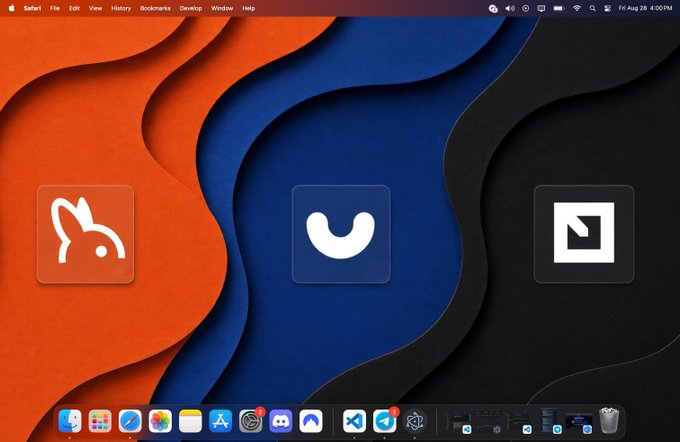Click the Safari compass icon in Dock
Image resolution: width=680 pixels, height=442 pixels.
coord(130,421)
